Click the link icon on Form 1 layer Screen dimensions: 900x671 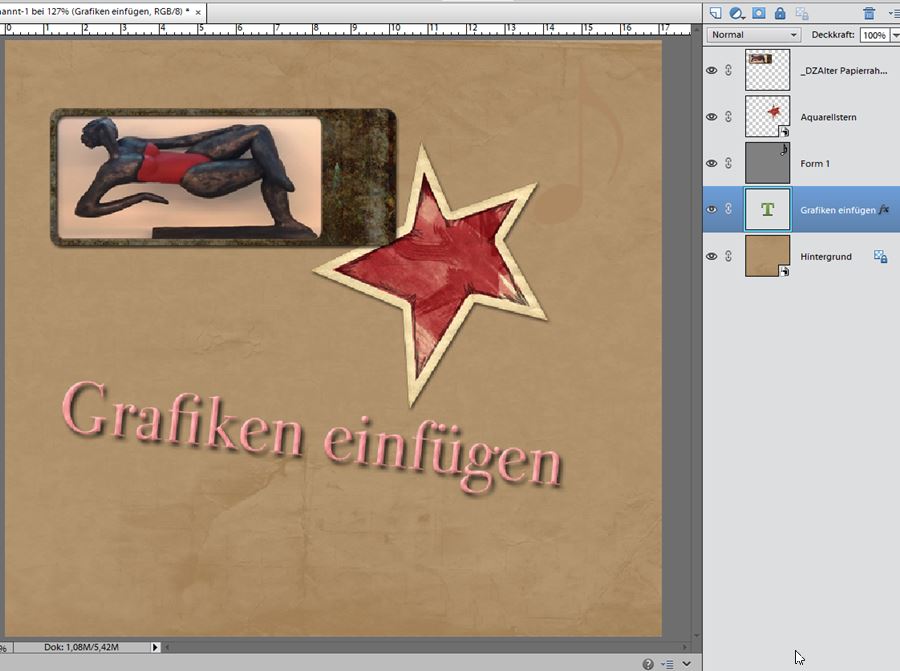pos(728,163)
